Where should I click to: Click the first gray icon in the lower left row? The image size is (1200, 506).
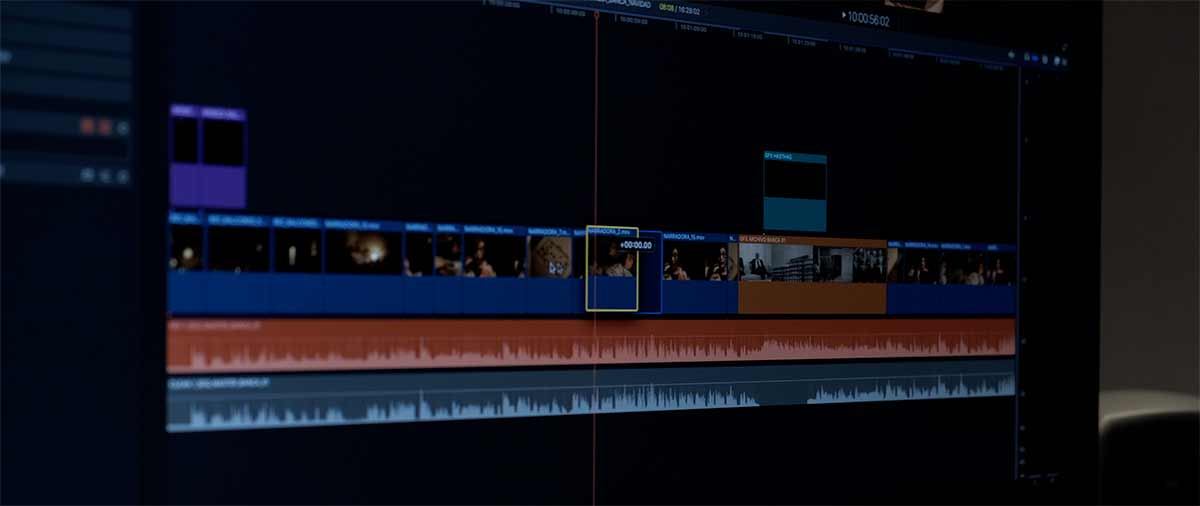87,175
